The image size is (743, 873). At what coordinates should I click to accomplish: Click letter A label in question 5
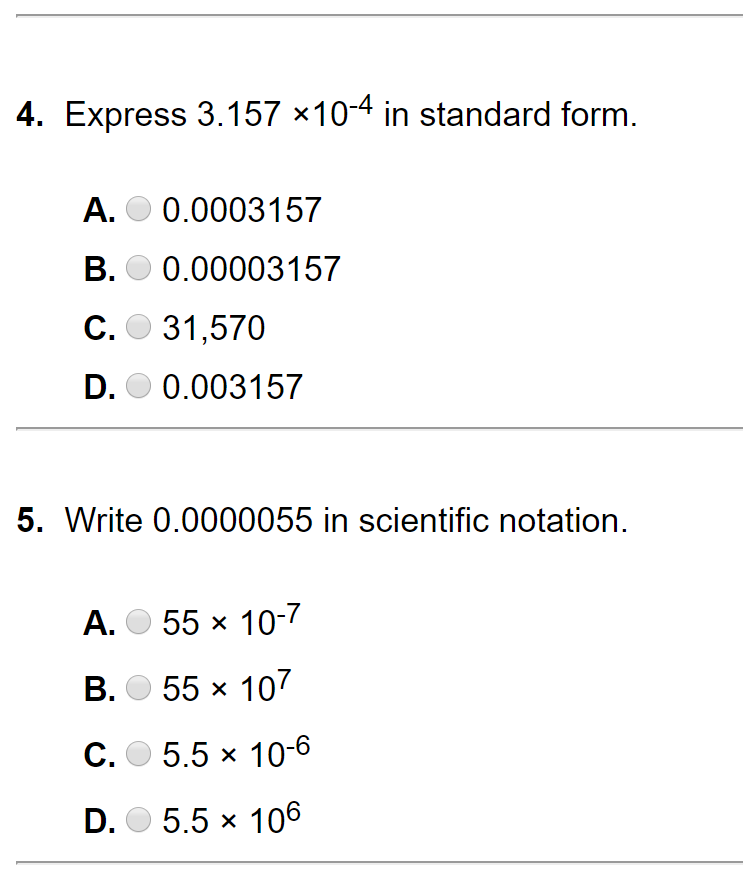coord(100,624)
